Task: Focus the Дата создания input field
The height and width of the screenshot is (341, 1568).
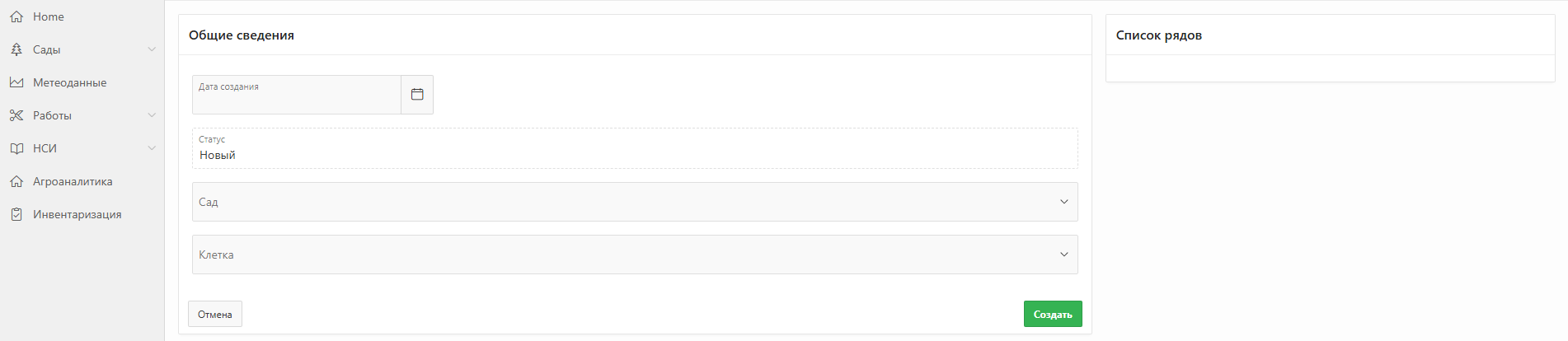Action: pos(297,95)
